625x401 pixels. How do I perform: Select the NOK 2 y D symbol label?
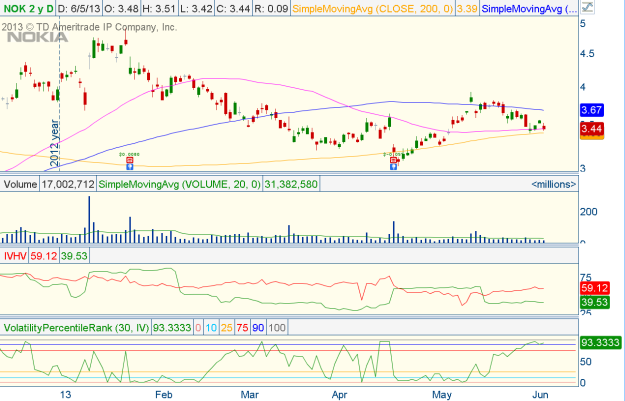pos(28,10)
